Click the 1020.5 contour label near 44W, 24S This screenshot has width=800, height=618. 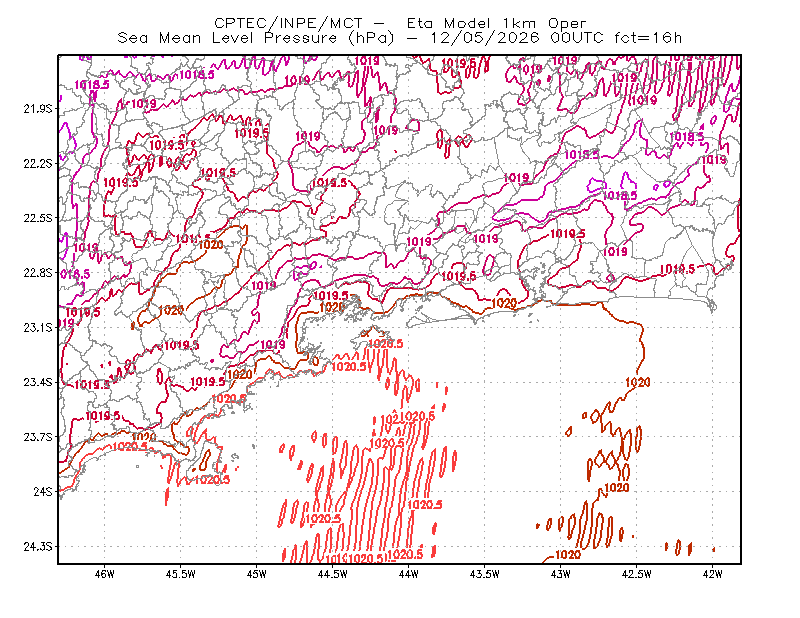point(425,505)
